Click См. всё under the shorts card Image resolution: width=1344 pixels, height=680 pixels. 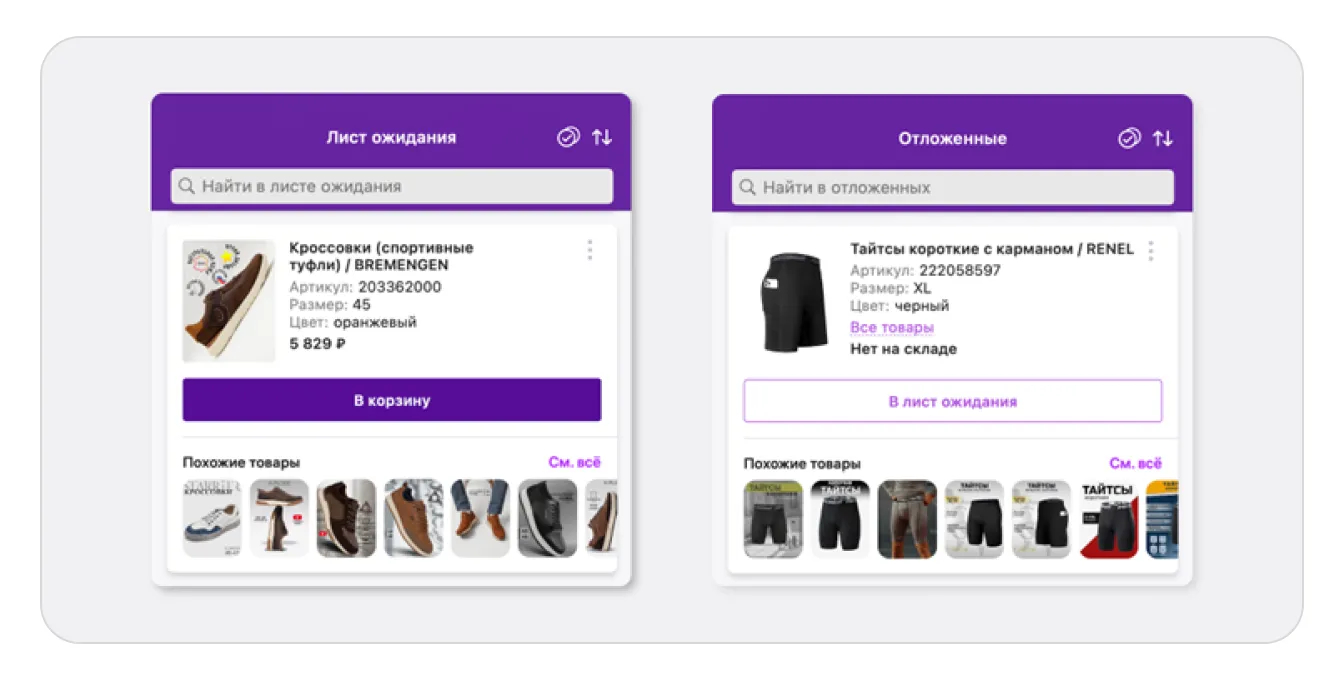click(x=1135, y=463)
